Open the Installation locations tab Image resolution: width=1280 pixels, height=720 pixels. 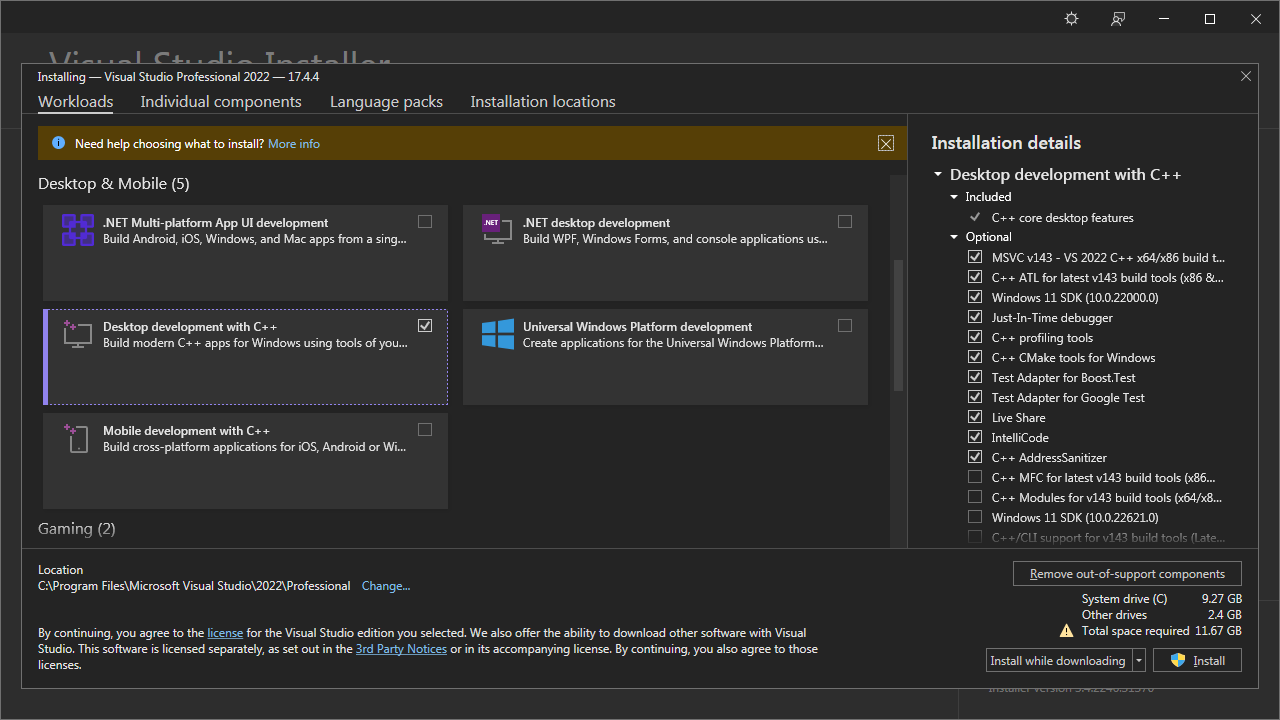tap(543, 102)
